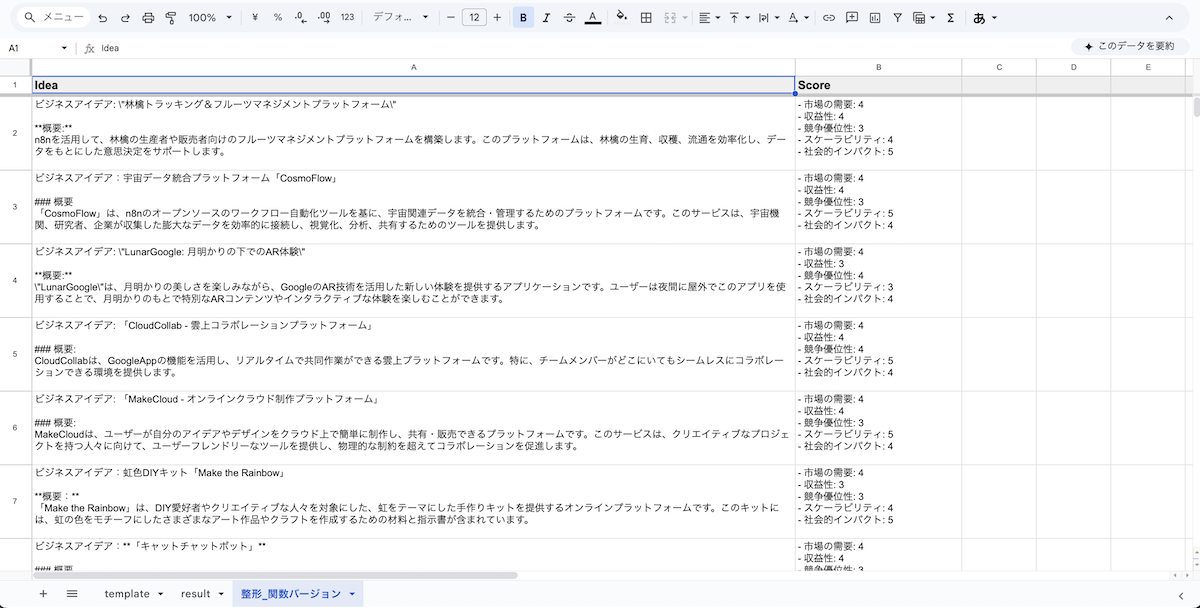The height and width of the screenshot is (608, 1200).
Task: Click the print icon in the toolbar
Action: point(149,17)
